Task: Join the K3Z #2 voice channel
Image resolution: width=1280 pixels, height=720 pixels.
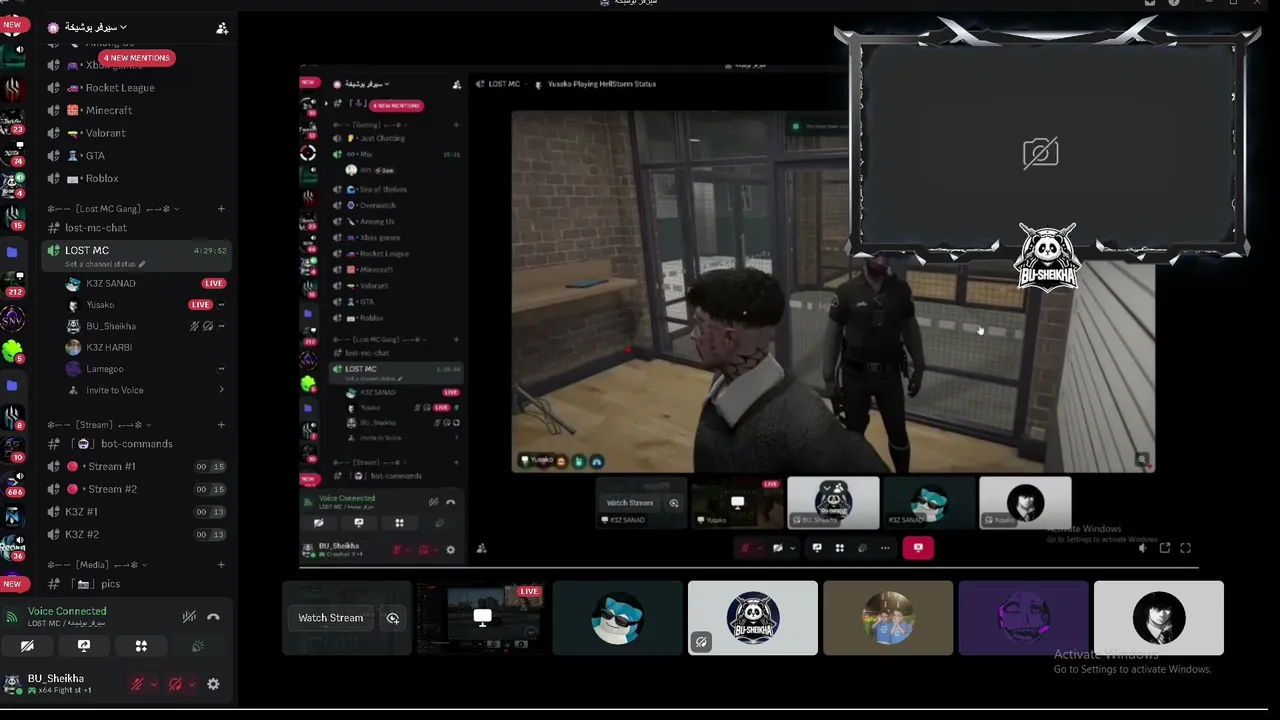Action: [x=136, y=535]
